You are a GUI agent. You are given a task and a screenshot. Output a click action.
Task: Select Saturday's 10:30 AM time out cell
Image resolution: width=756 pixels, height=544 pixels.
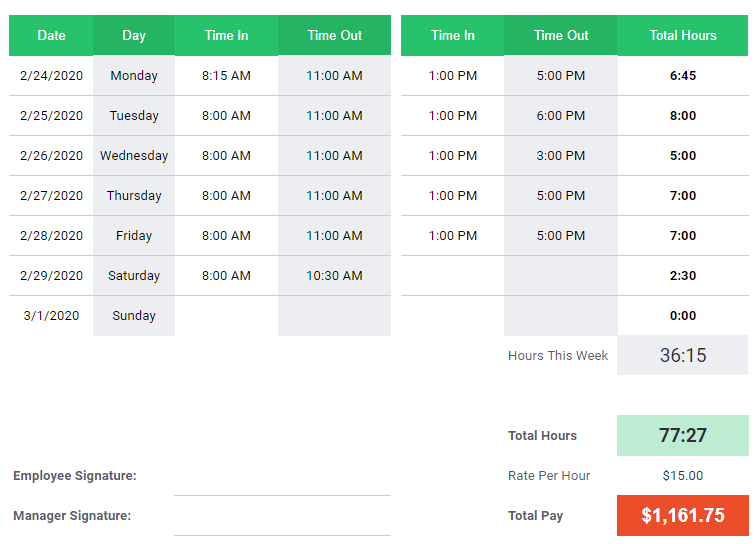click(334, 276)
